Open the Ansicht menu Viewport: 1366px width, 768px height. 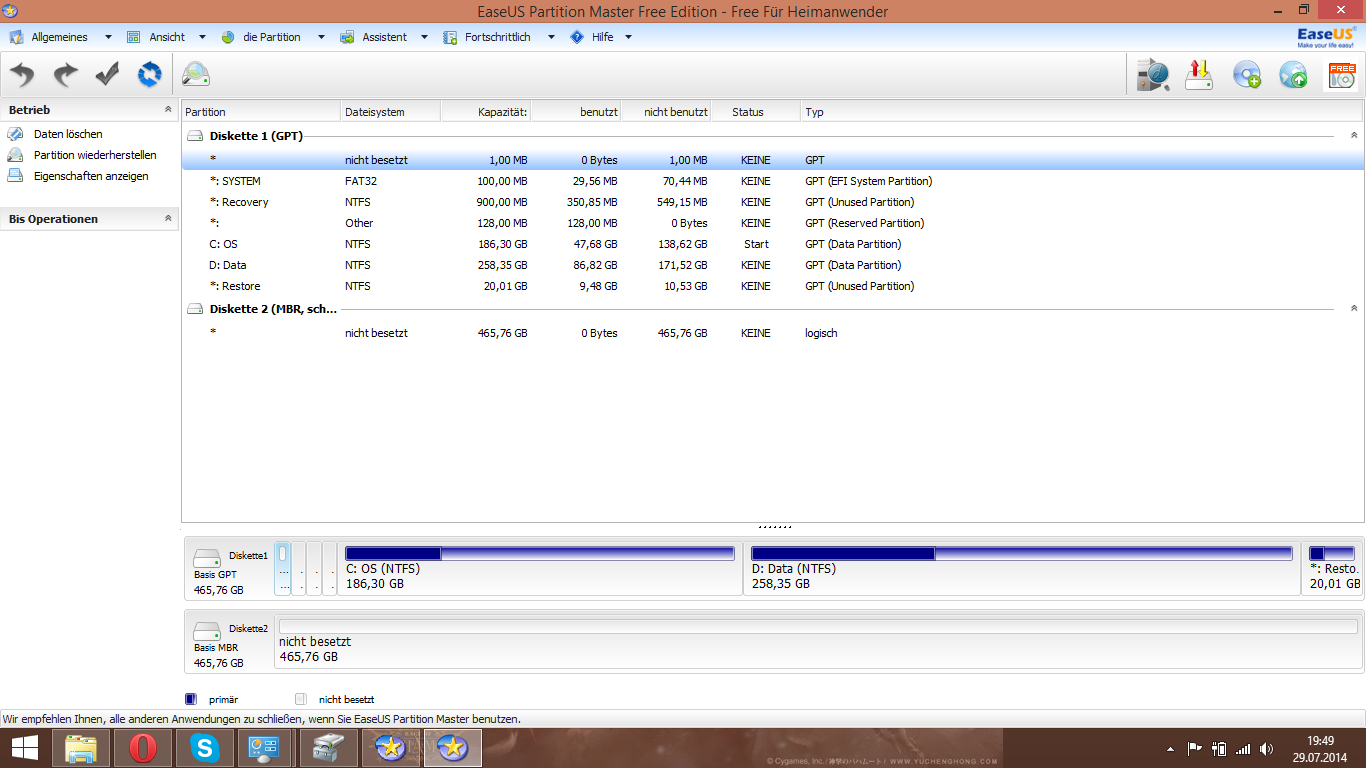click(166, 37)
